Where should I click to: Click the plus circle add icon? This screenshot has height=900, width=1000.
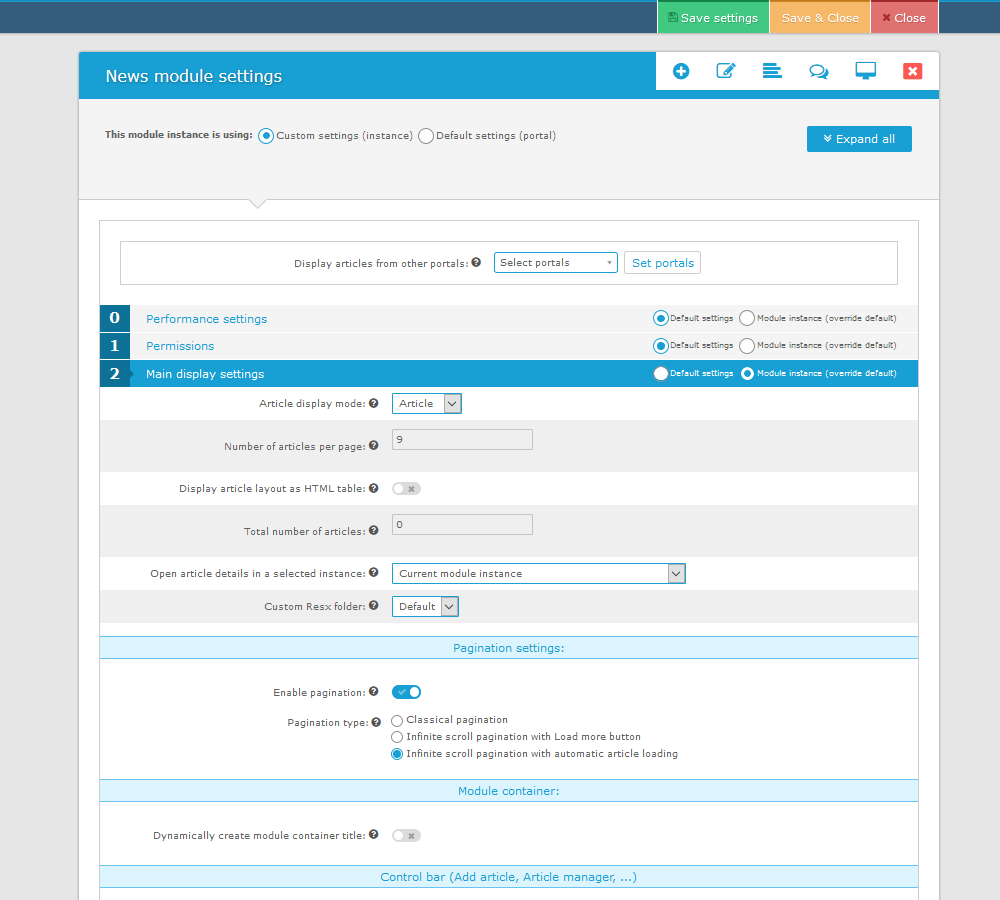pos(681,71)
